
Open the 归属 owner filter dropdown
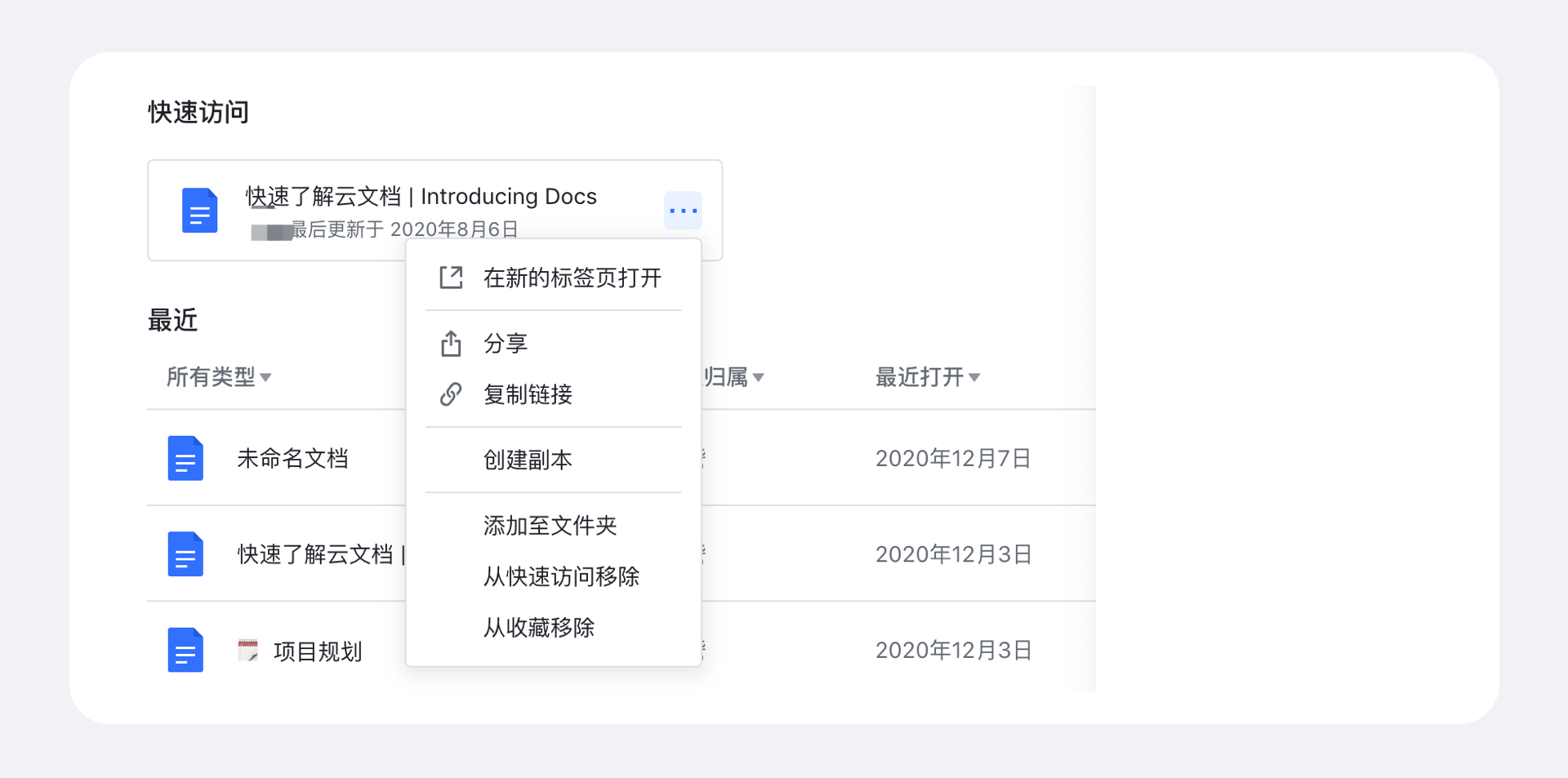(x=733, y=376)
